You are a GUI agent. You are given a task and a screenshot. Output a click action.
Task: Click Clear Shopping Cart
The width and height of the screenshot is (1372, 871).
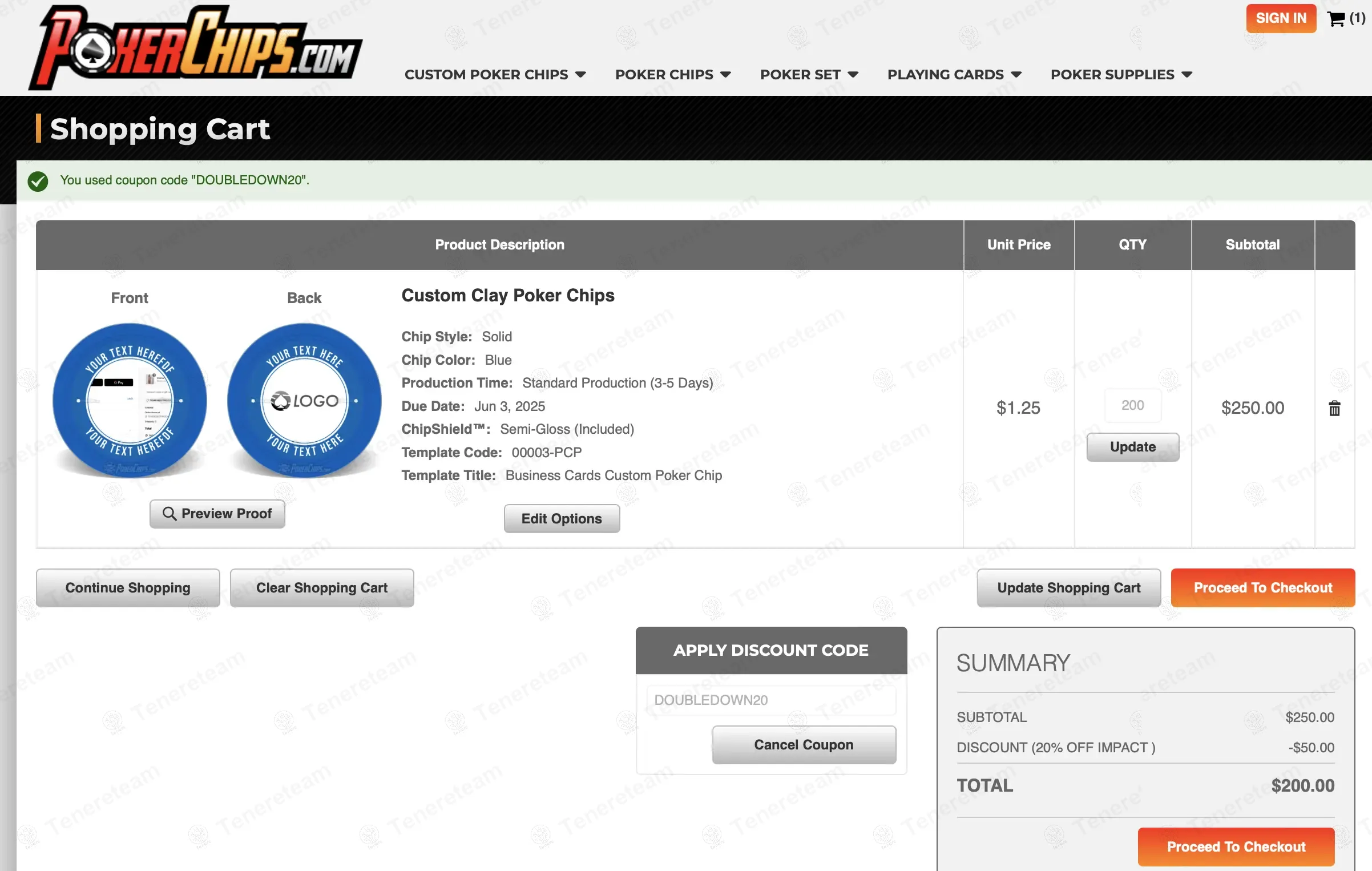coord(322,588)
